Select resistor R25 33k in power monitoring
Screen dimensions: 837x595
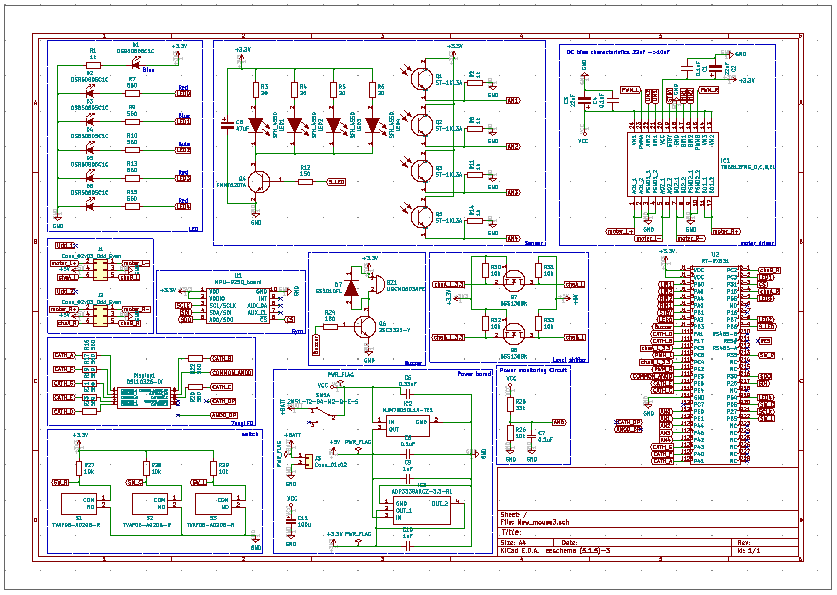[510, 403]
